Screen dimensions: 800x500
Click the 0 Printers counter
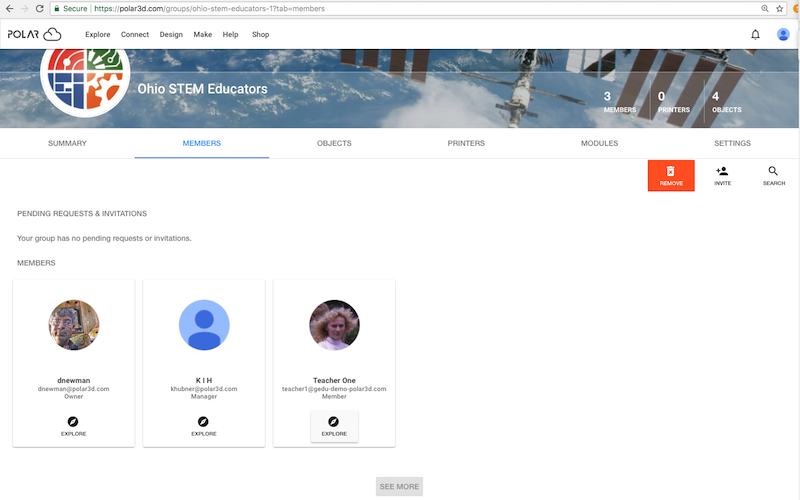click(x=673, y=102)
